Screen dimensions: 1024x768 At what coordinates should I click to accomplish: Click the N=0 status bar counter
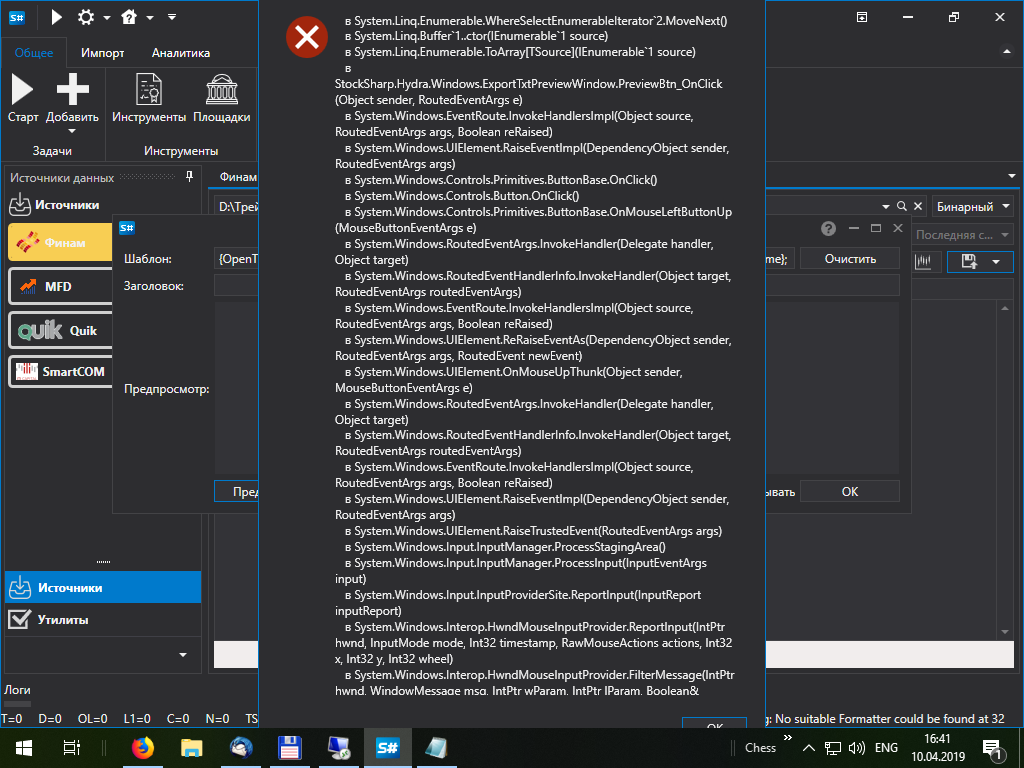click(217, 718)
